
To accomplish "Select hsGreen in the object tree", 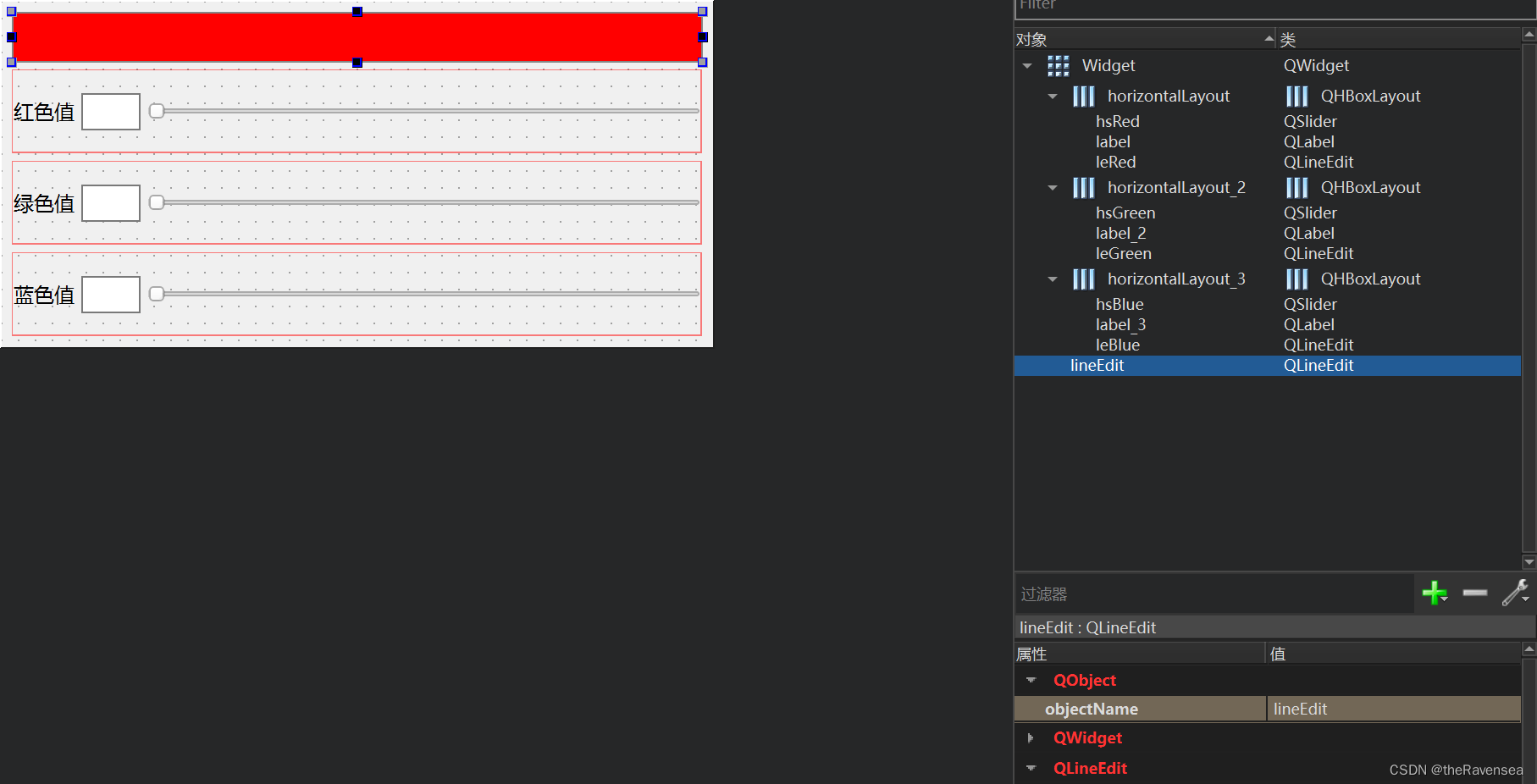I will [x=1125, y=213].
